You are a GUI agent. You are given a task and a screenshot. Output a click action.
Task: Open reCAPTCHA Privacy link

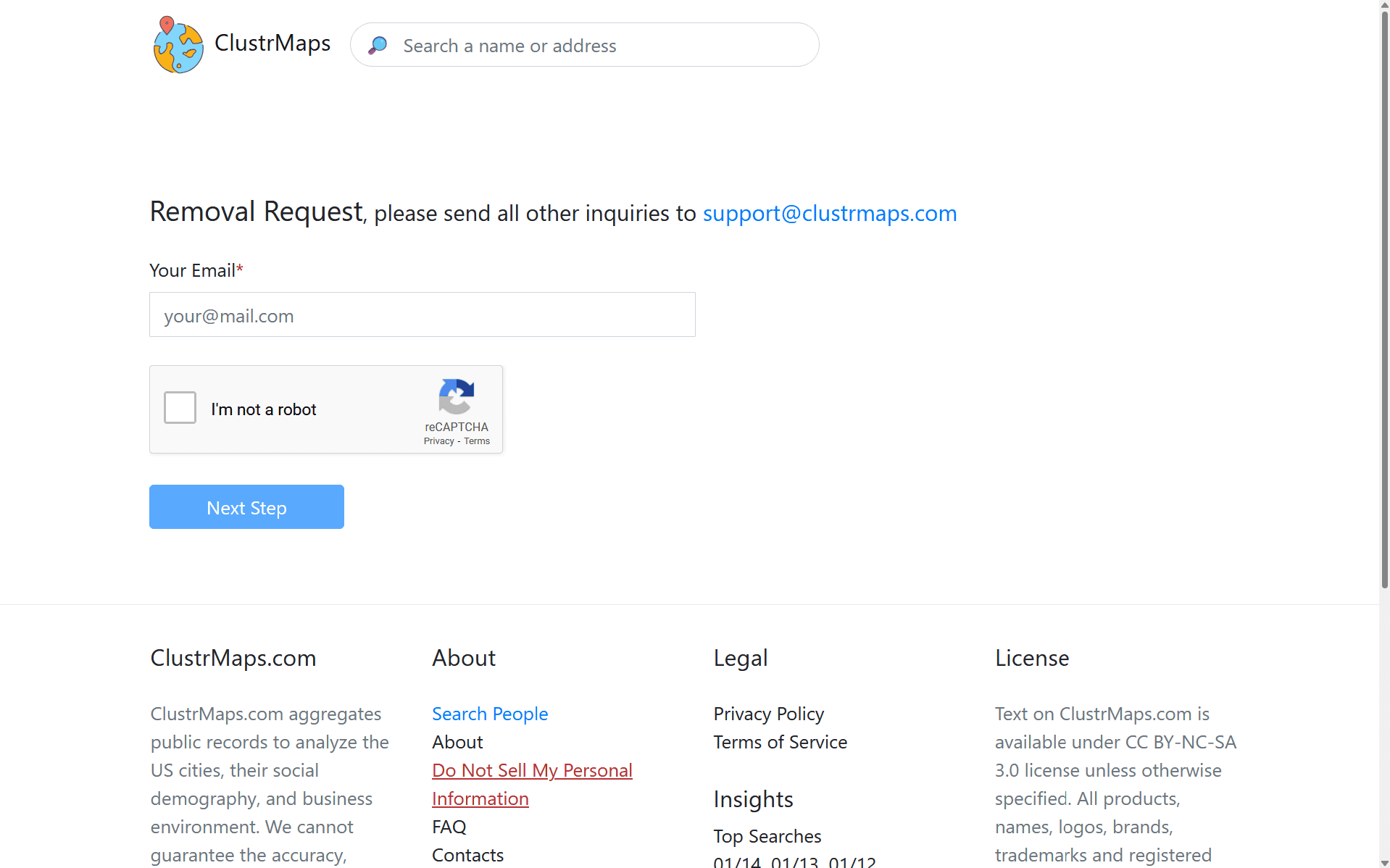438,441
